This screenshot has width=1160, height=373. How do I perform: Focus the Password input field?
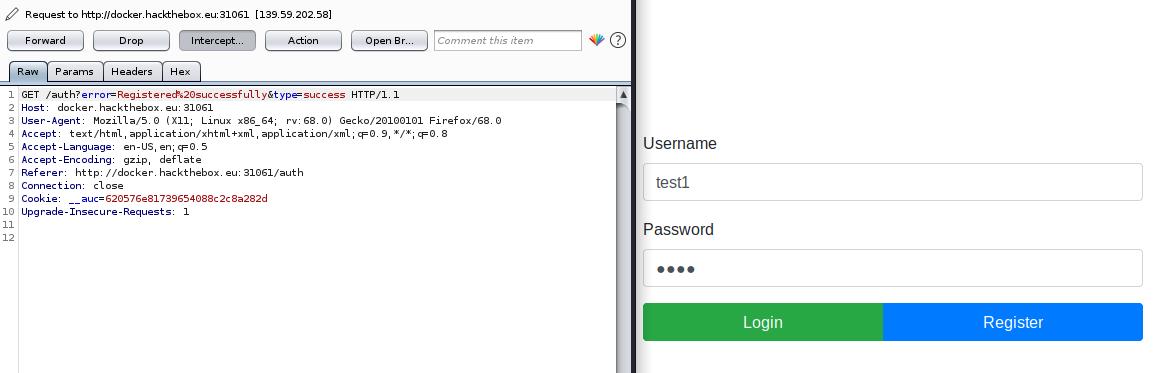893,268
